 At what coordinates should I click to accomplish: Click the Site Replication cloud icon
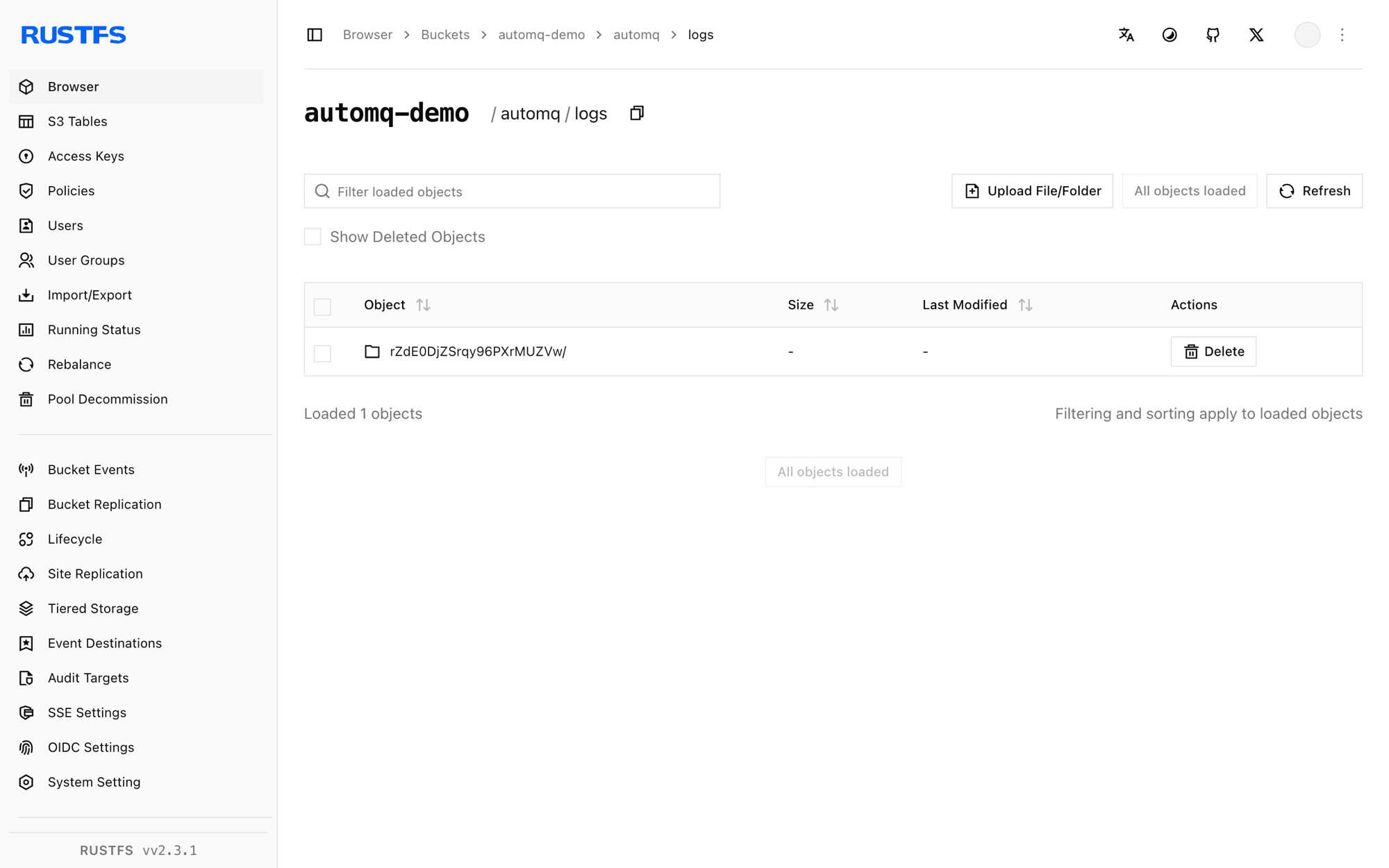coord(26,574)
